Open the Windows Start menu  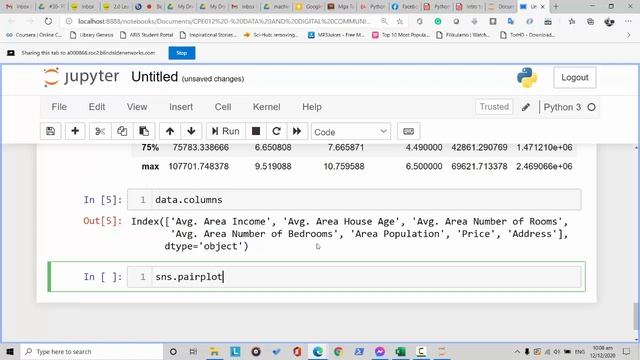(x=10, y=351)
